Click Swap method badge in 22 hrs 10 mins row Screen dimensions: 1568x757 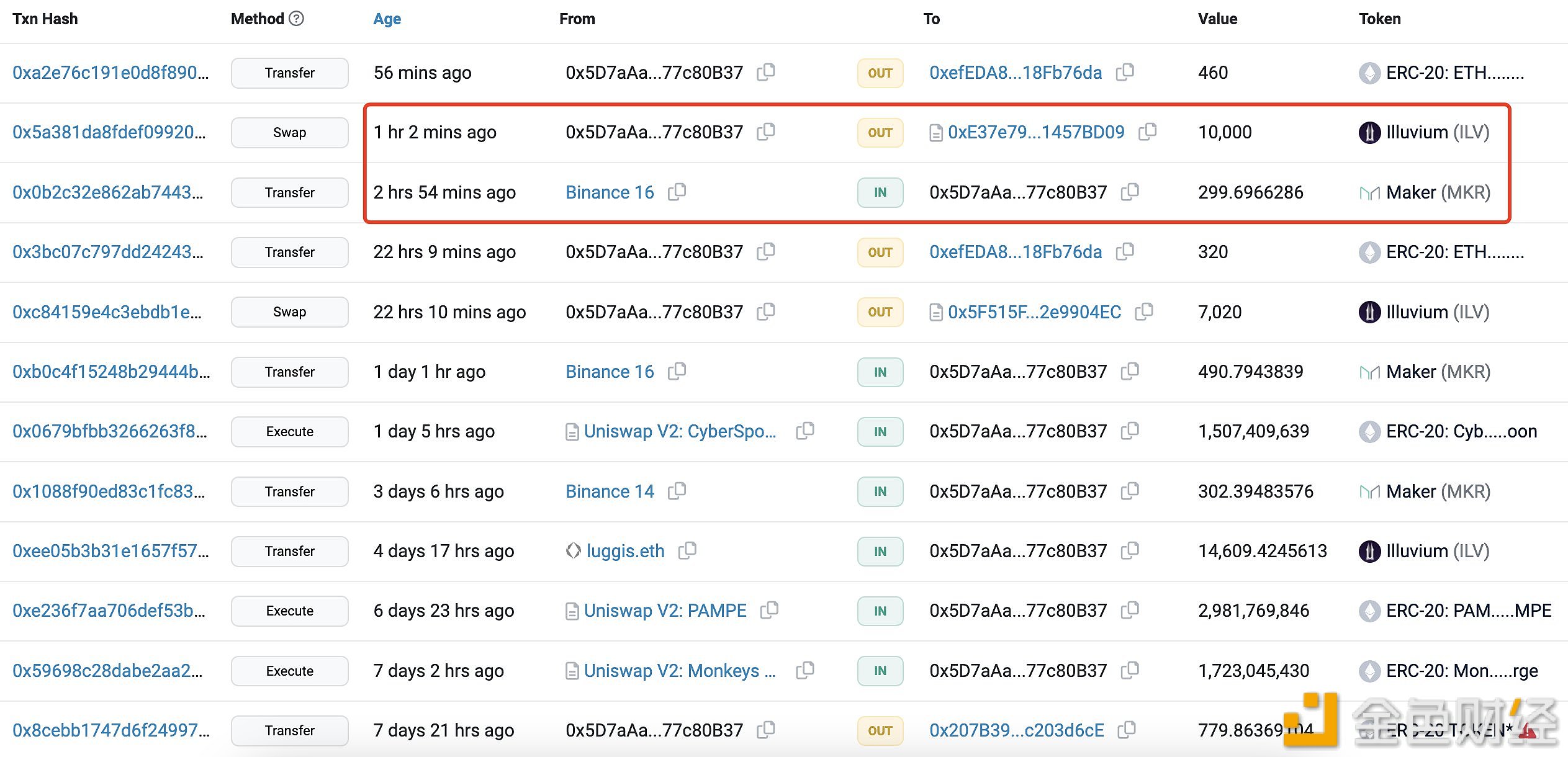point(289,312)
